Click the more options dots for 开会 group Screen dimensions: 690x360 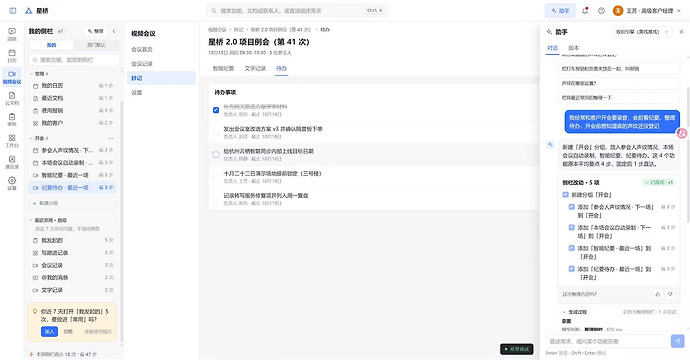click(111, 138)
